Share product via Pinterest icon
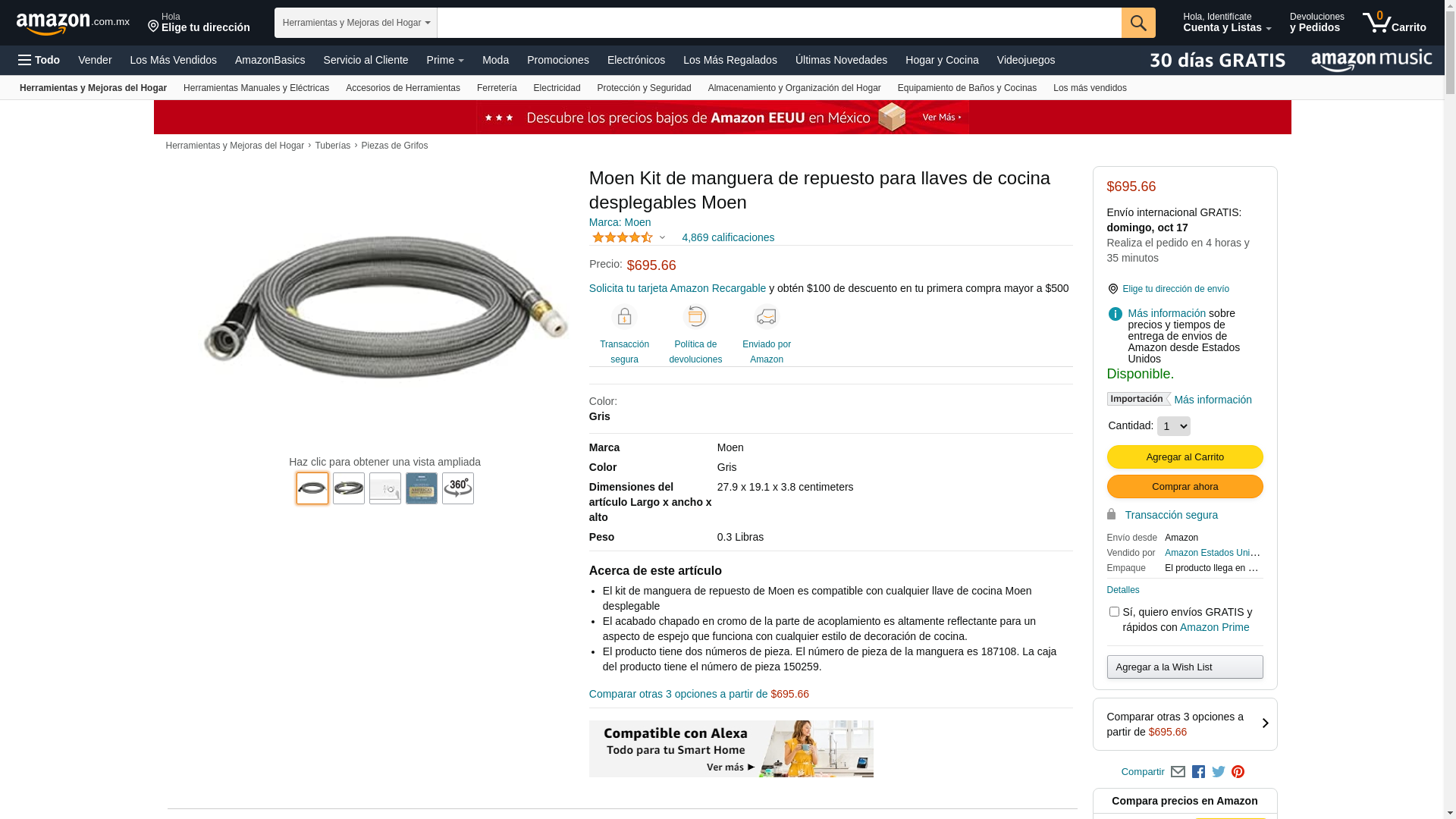The height and width of the screenshot is (819, 1456). 1238,772
